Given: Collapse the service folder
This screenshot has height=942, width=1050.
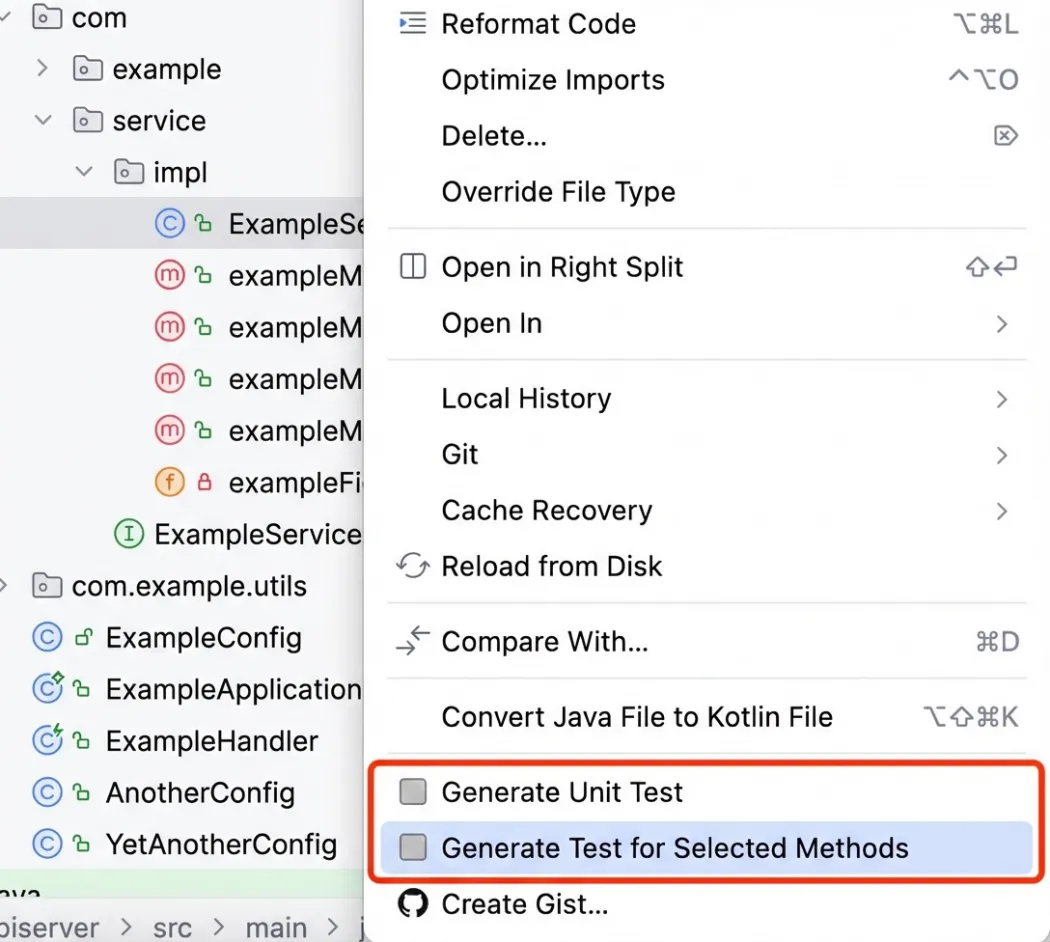Looking at the screenshot, I should pyautogui.click(x=43, y=121).
